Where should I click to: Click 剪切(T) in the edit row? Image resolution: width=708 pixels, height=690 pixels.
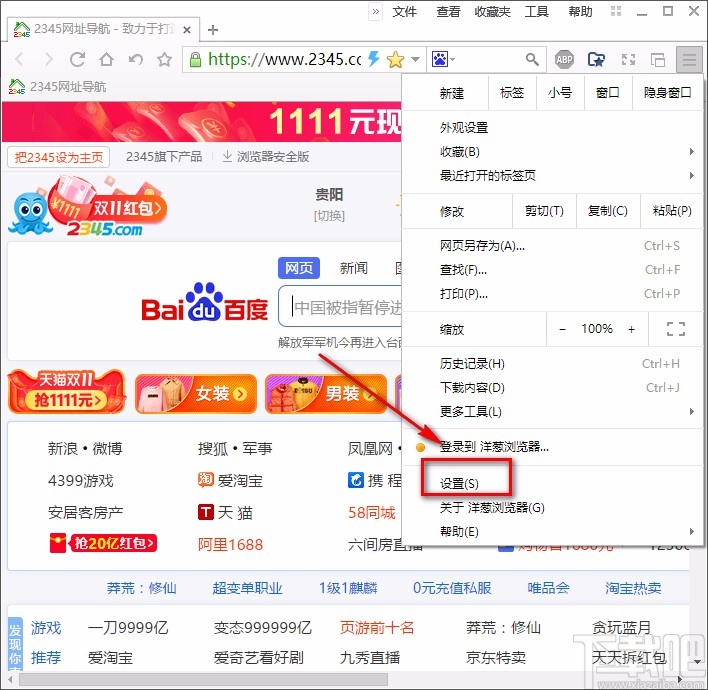[544, 211]
